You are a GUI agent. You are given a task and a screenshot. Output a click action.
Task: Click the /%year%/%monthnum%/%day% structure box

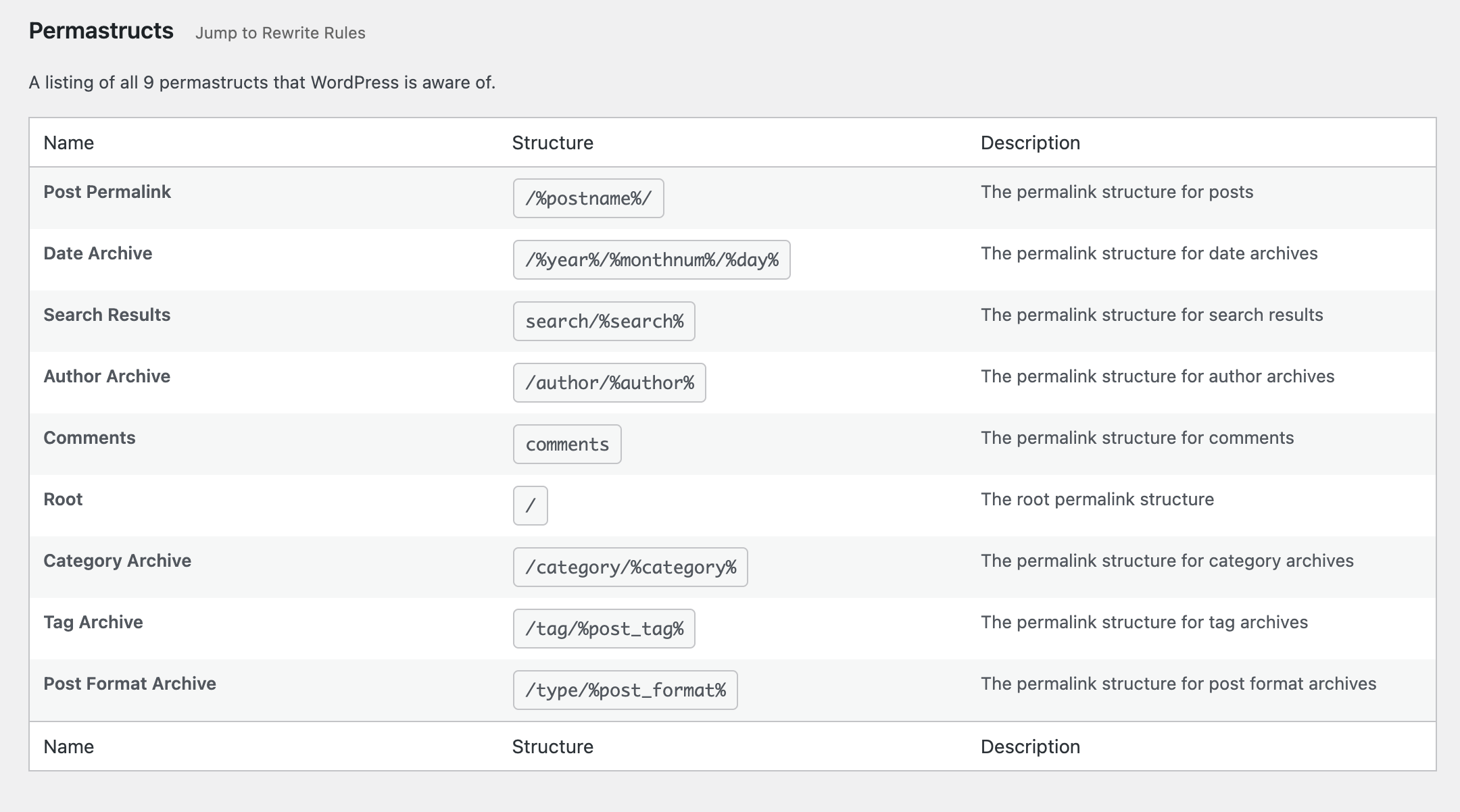tap(651, 260)
